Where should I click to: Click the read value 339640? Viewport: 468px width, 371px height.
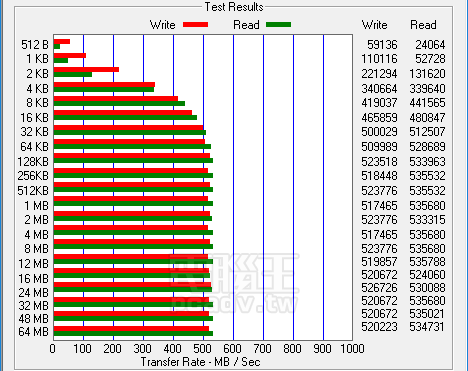click(x=428, y=89)
